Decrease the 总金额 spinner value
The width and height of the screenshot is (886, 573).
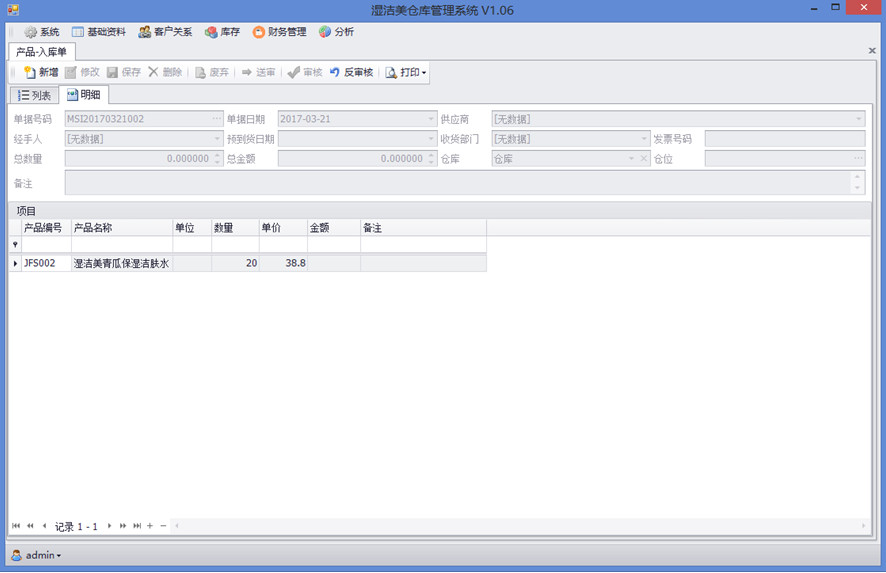click(431, 163)
